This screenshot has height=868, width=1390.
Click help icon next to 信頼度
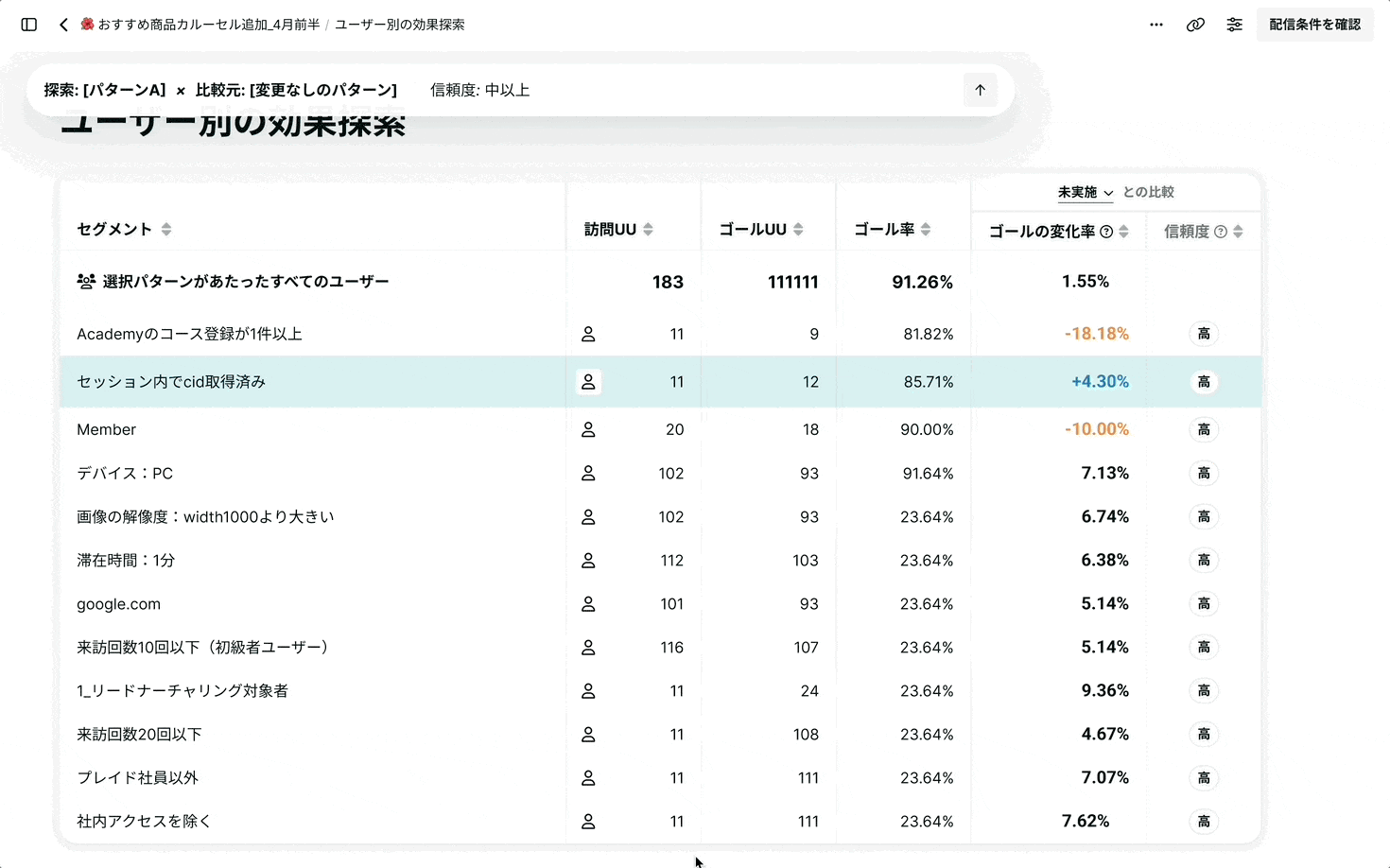(x=1221, y=232)
